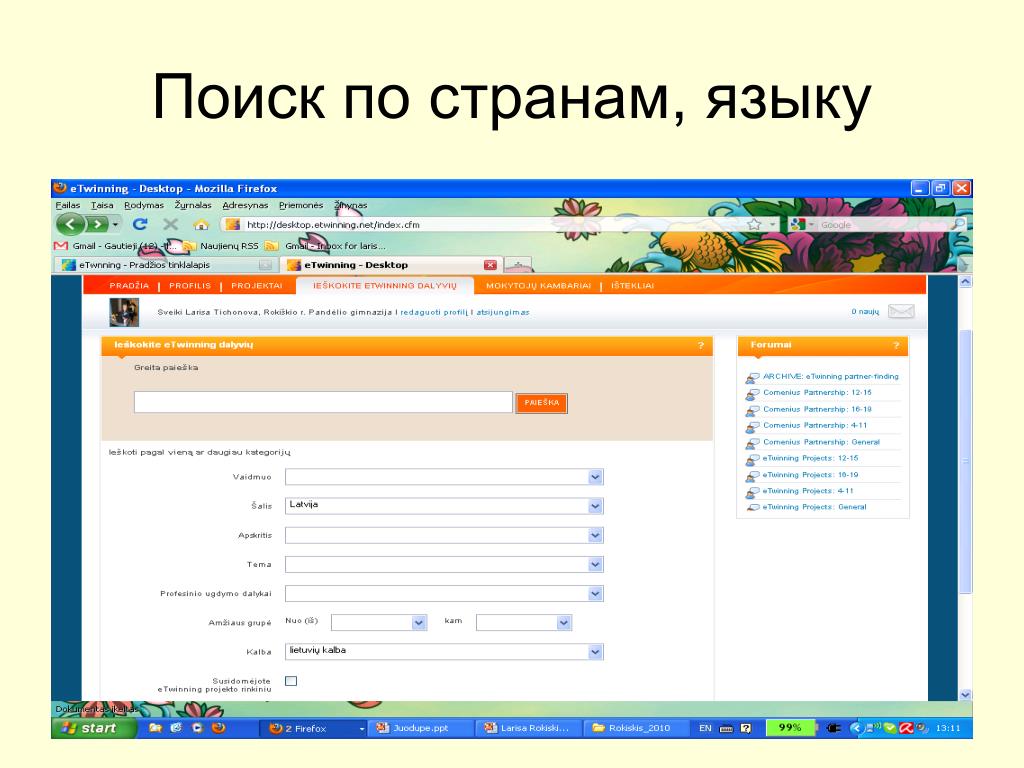Viewport: 1024px width, 768px height.
Task: Click the atsijungimas link
Action: point(503,312)
